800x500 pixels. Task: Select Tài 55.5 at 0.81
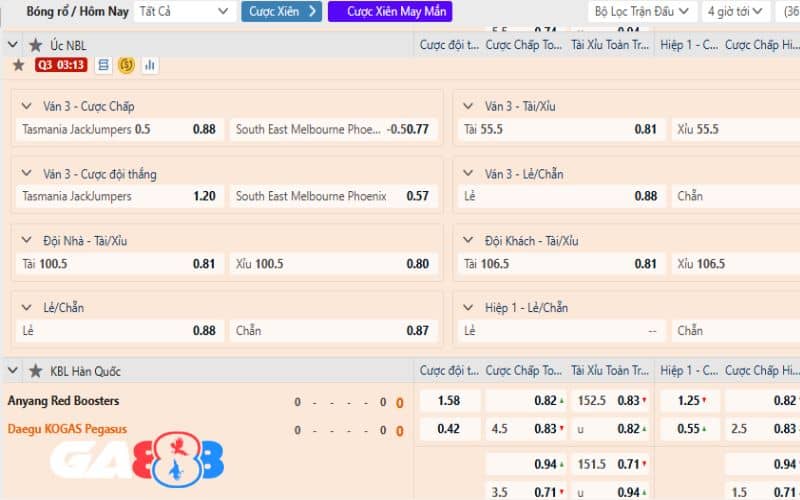(561, 130)
